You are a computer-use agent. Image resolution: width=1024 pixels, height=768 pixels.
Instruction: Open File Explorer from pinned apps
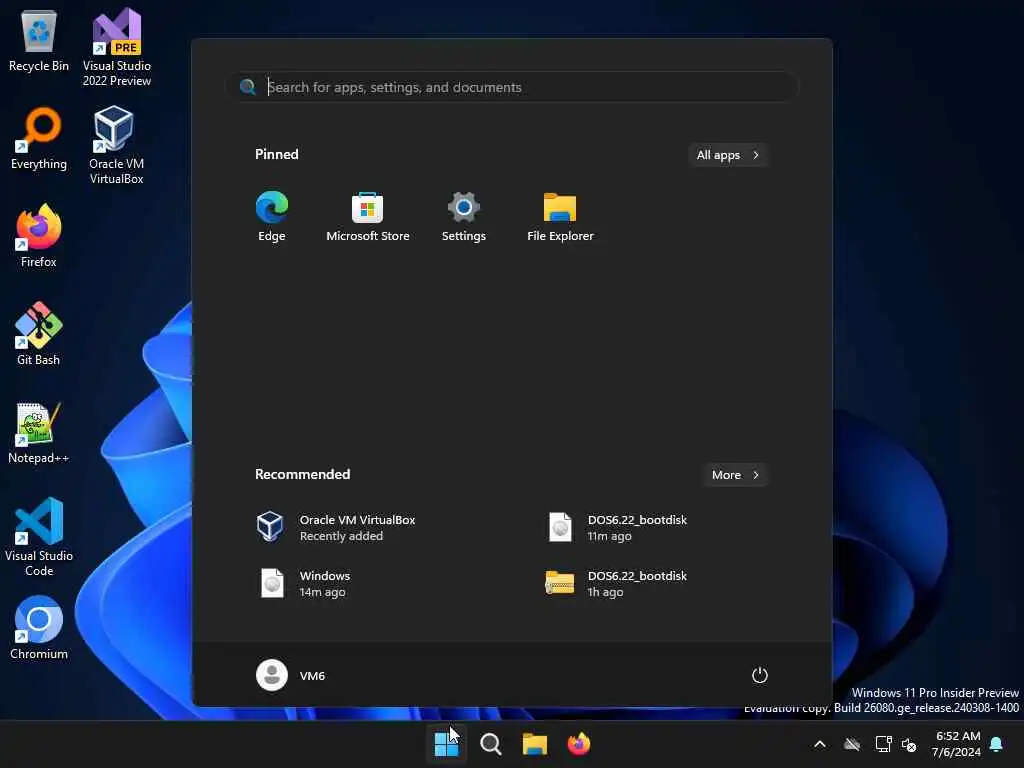pyautogui.click(x=560, y=217)
